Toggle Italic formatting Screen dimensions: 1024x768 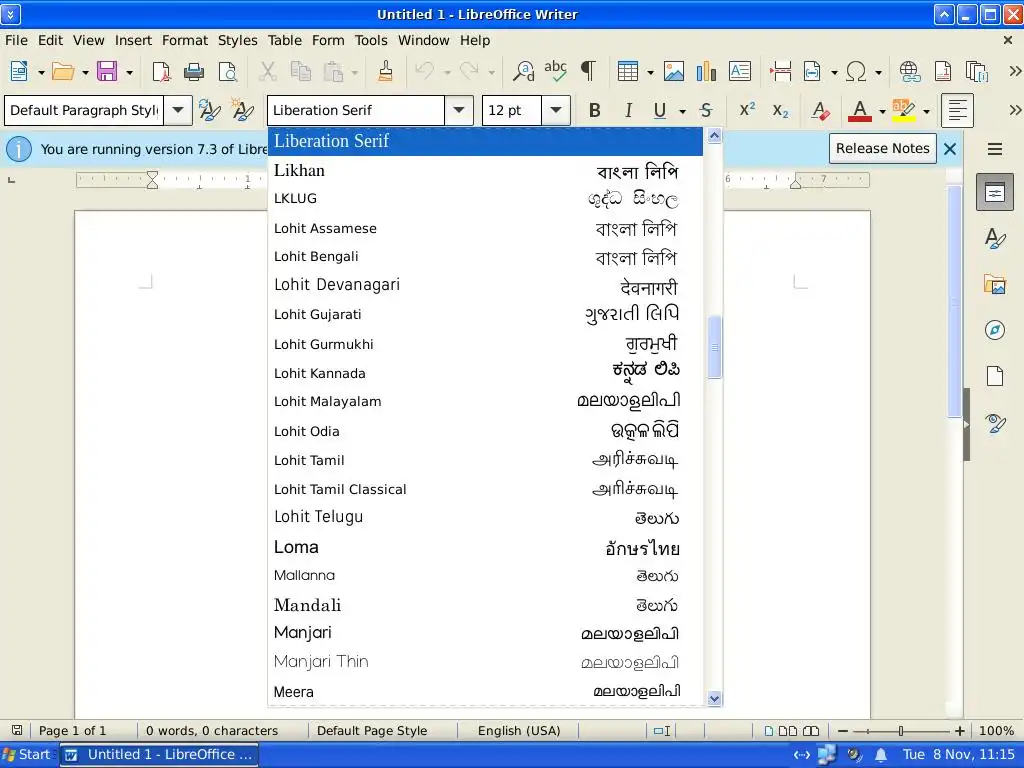coord(628,110)
